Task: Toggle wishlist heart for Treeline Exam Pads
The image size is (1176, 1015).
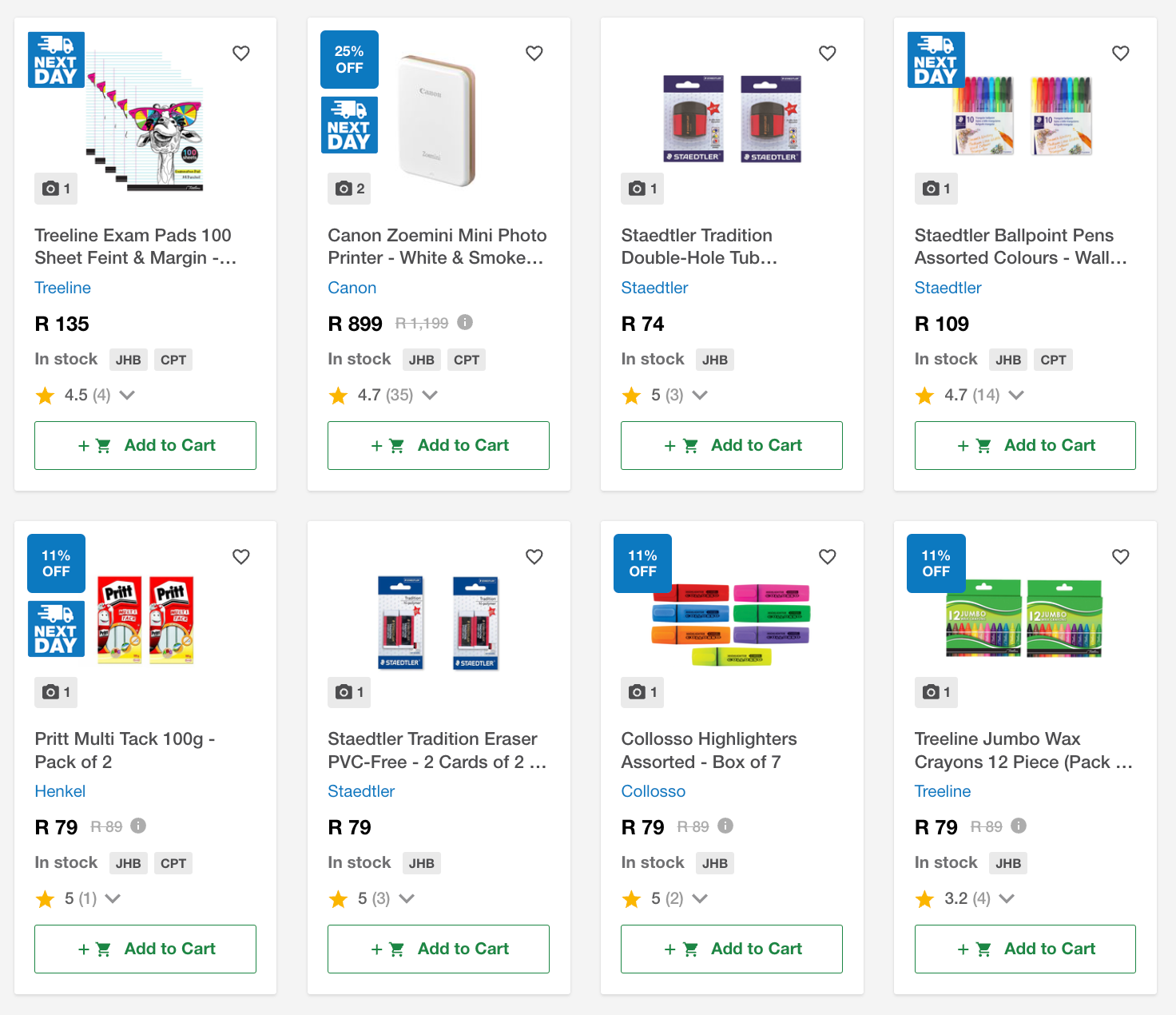Action: pos(241,54)
